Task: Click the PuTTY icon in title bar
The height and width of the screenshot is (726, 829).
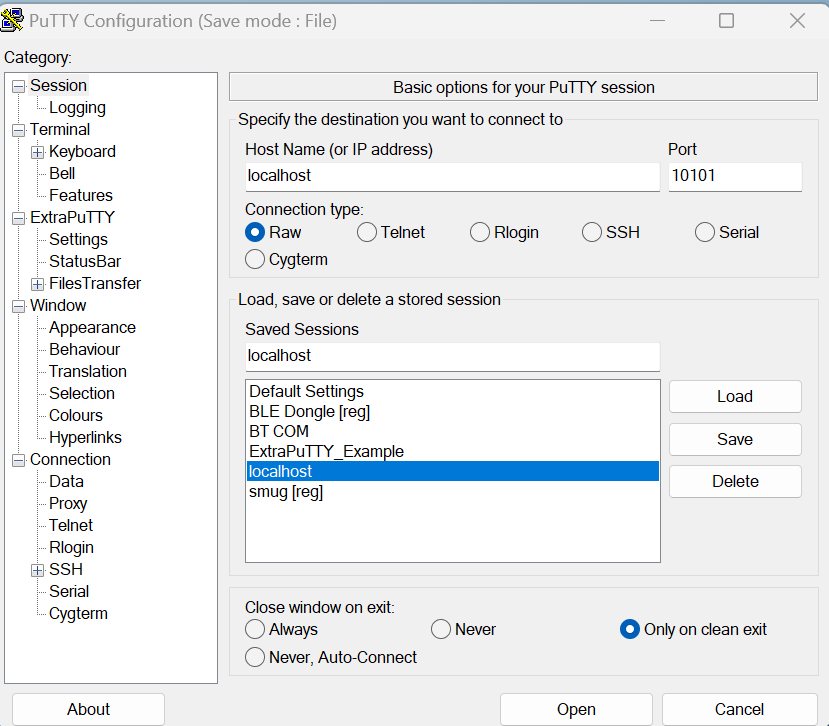Action: [x=13, y=20]
